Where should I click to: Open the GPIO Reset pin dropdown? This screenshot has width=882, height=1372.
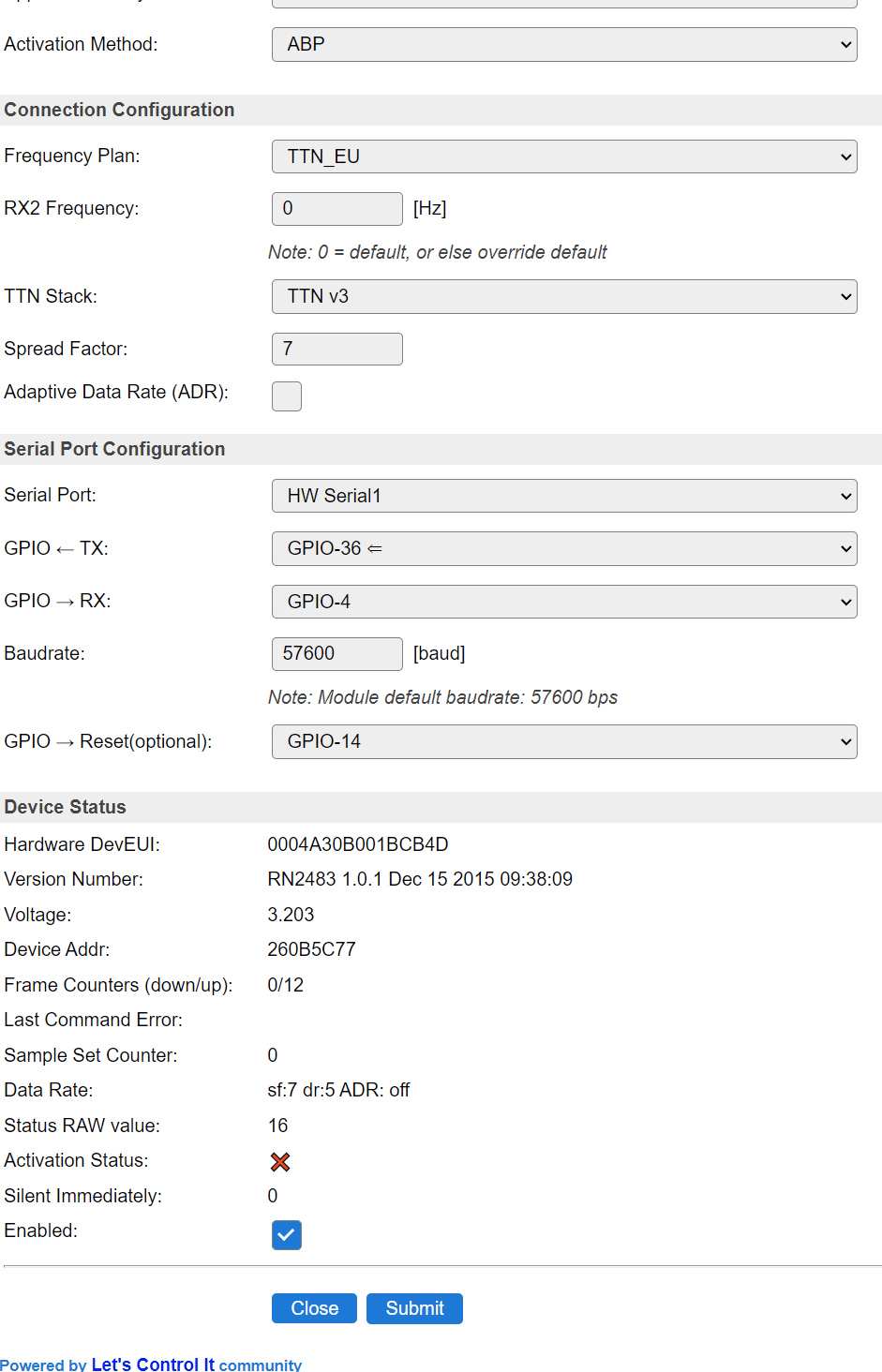pyautogui.click(x=563, y=741)
